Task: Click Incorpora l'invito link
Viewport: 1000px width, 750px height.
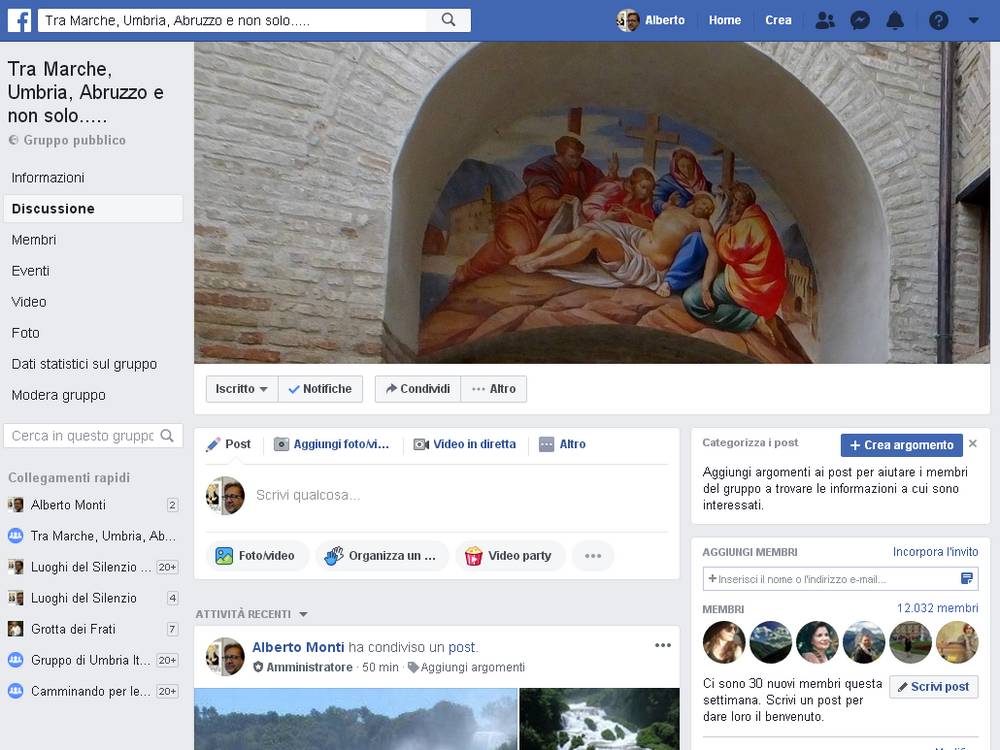Action: [935, 552]
